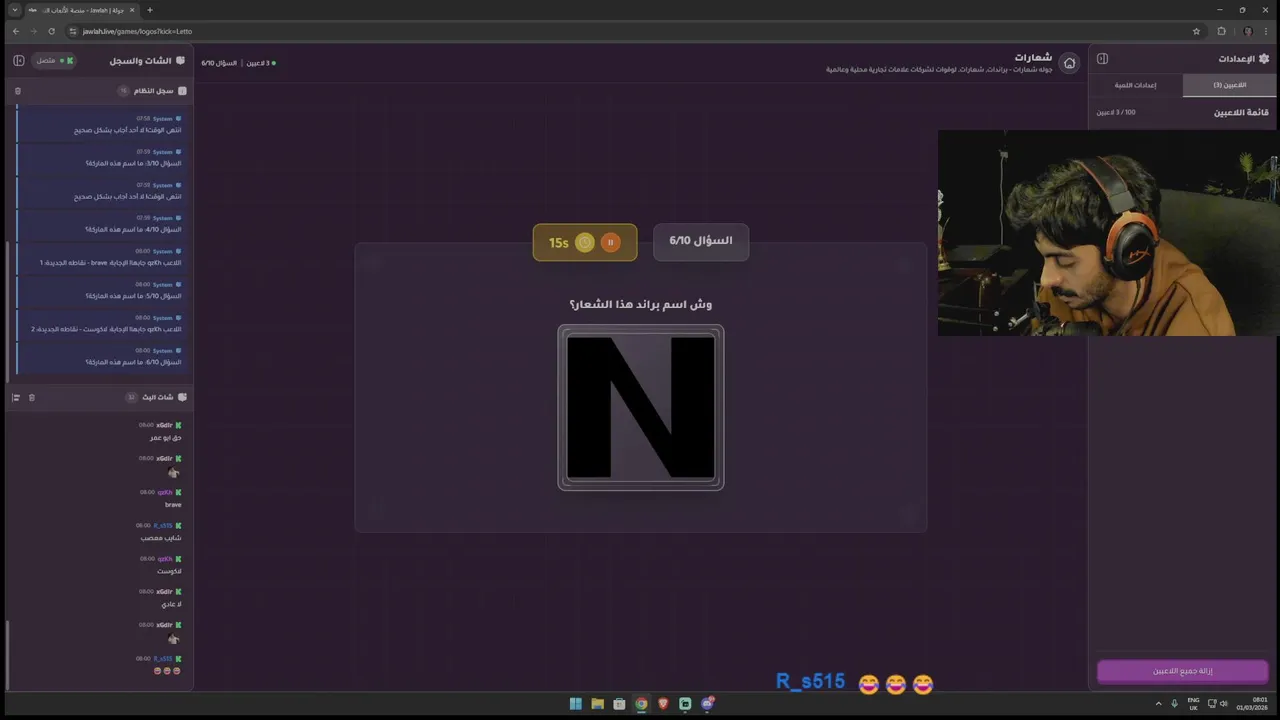Remove all players (إزالة جميع اللاعبين)

tap(1183, 671)
